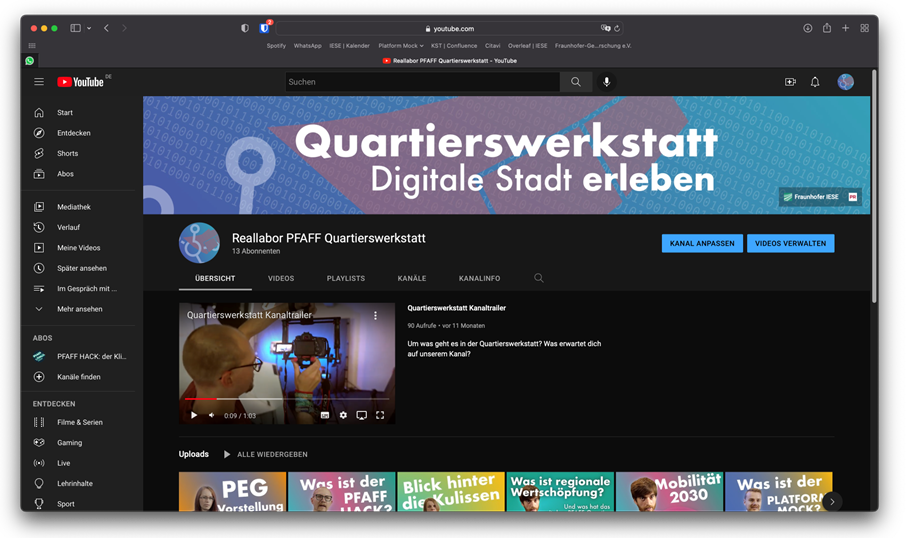Screen dimensions: 907x538
Task: Open the notifications bell
Action: 815,82
